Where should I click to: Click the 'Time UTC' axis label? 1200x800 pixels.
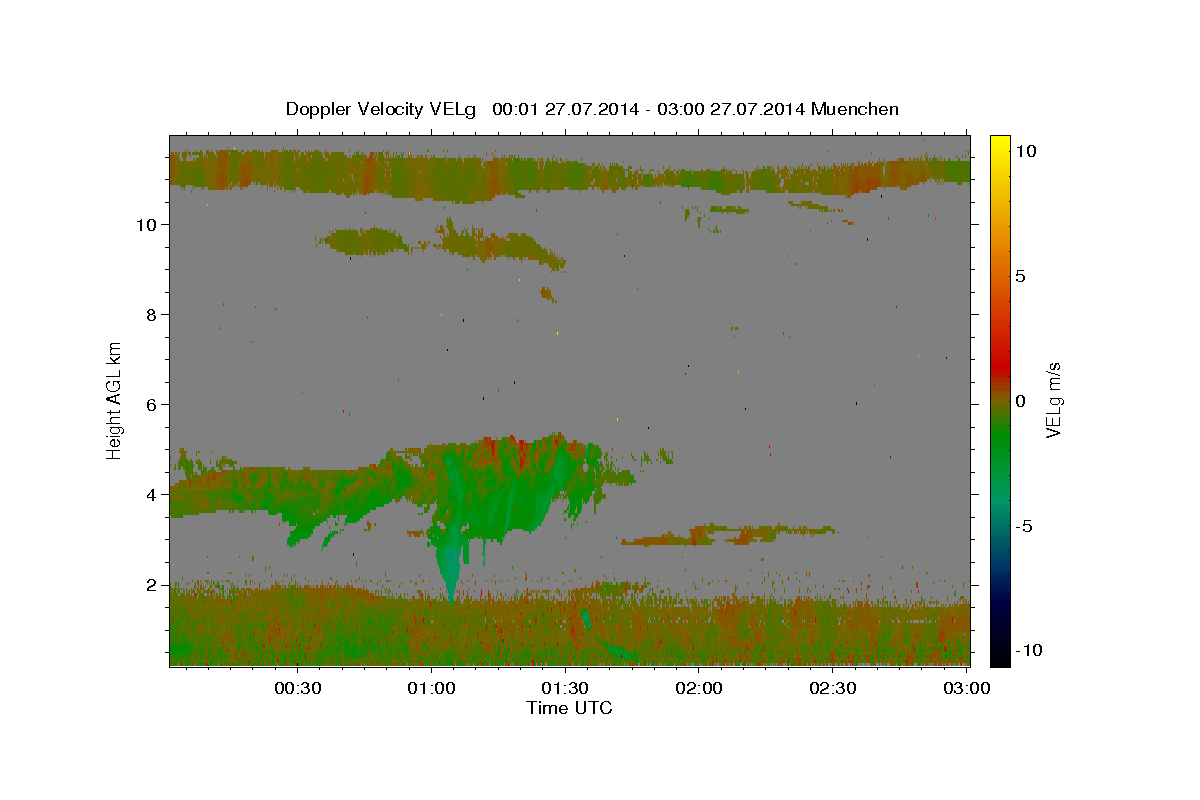569,708
